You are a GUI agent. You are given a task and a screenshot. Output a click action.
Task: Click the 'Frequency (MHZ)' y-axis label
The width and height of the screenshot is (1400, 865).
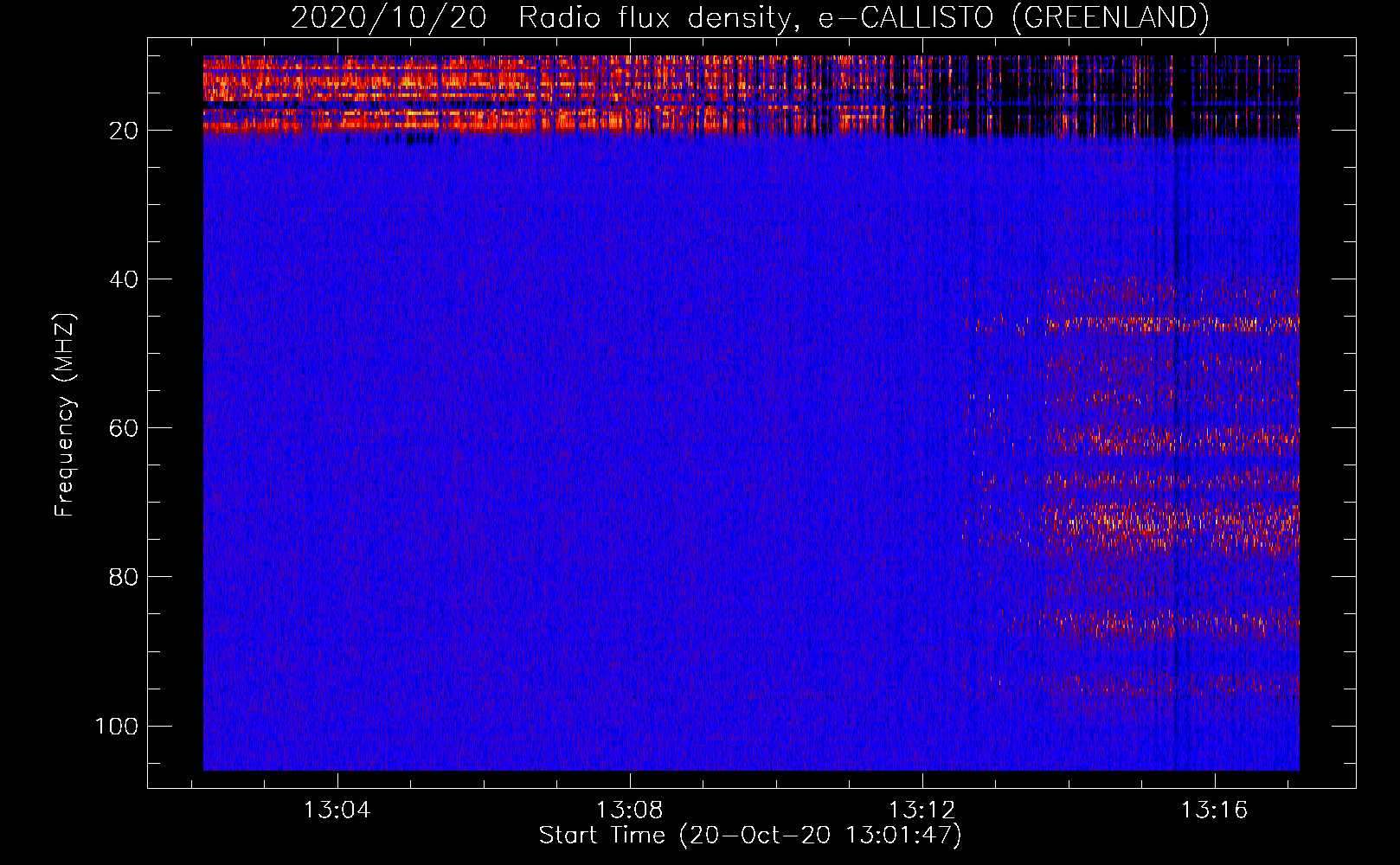click(65, 415)
